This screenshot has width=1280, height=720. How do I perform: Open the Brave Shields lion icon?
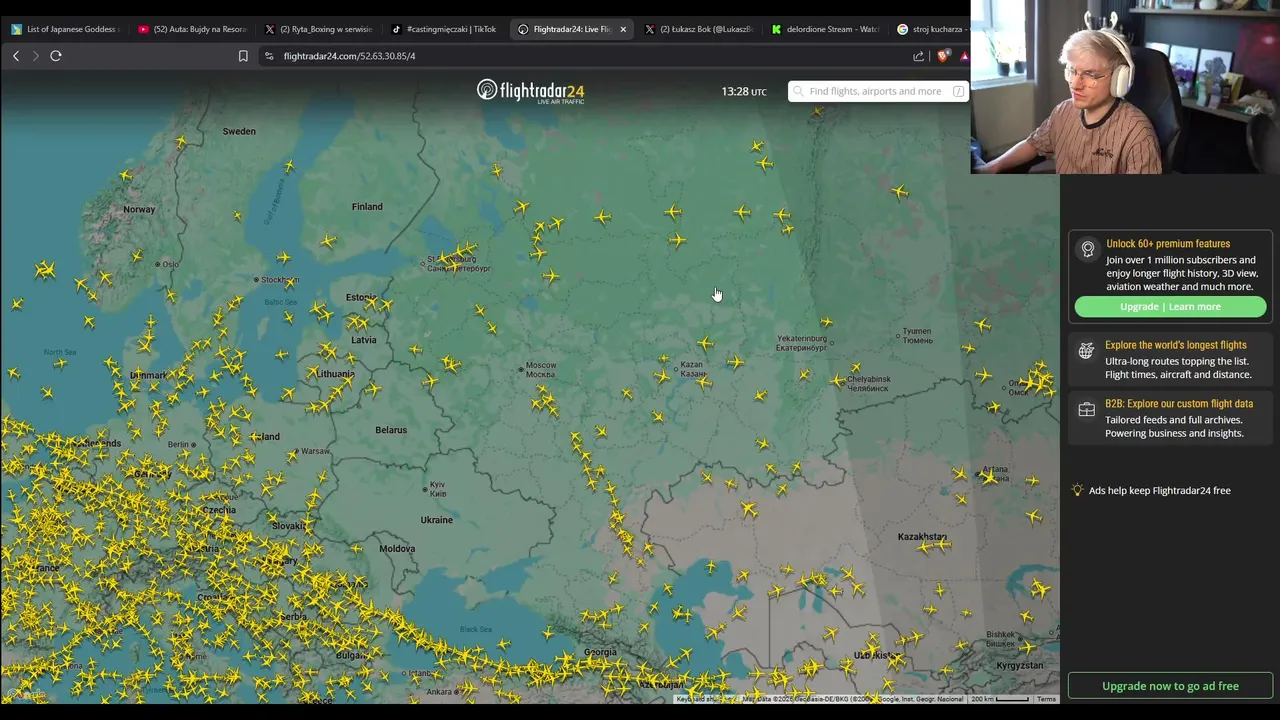pyautogui.click(x=944, y=56)
